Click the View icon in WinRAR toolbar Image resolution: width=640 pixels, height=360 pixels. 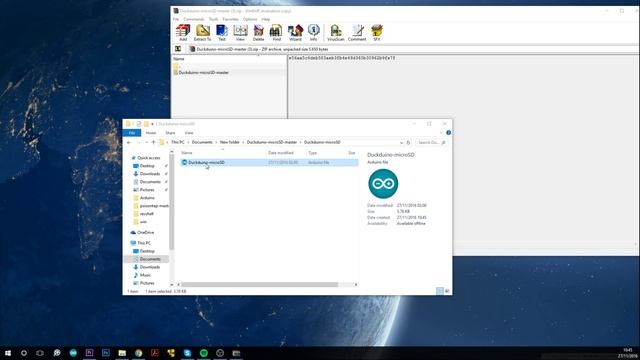tap(240, 33)
